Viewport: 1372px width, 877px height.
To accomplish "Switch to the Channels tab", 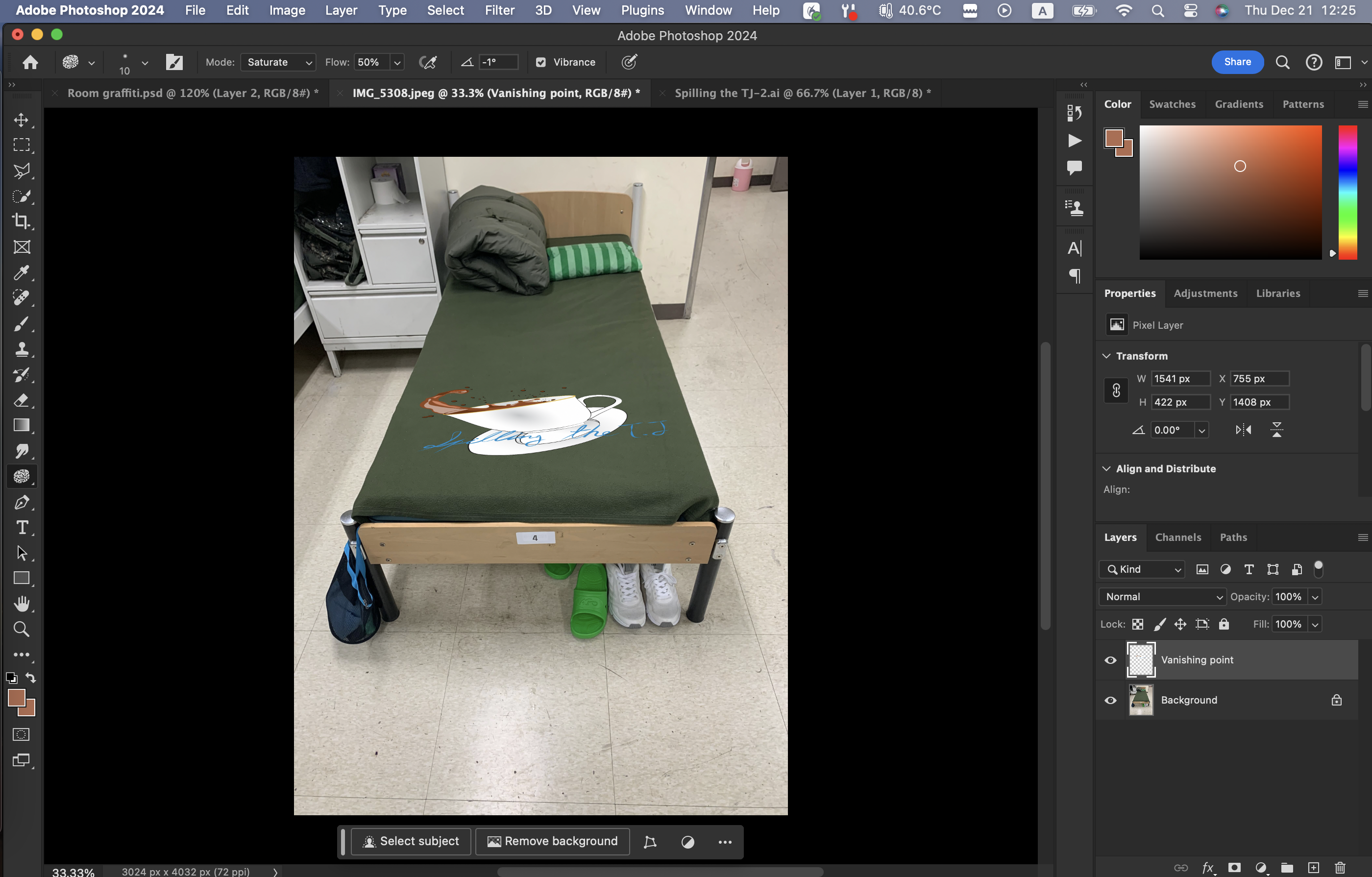I will tap(1177, 537).
